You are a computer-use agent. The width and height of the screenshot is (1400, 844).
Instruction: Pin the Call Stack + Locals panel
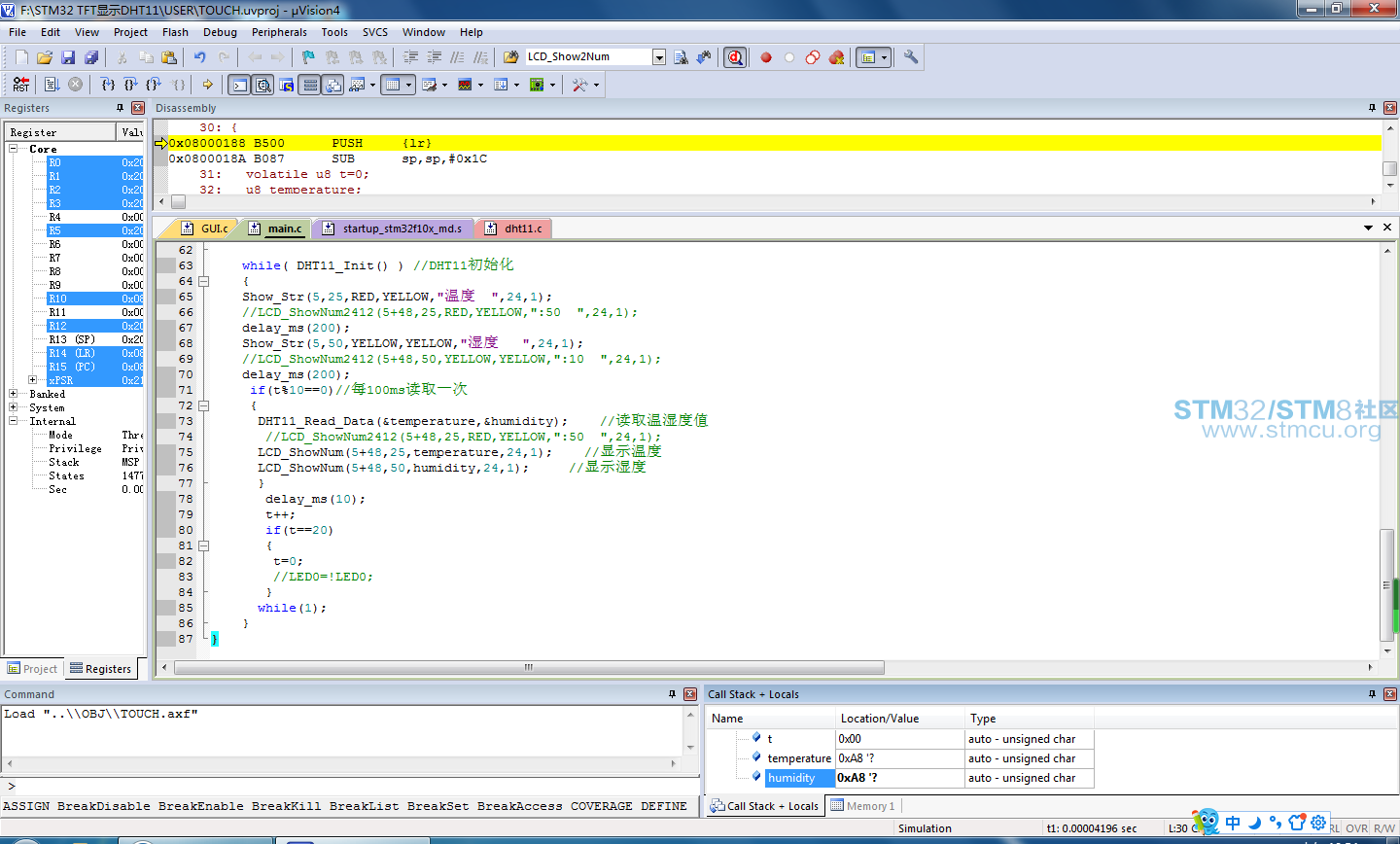pos(1373,694)
